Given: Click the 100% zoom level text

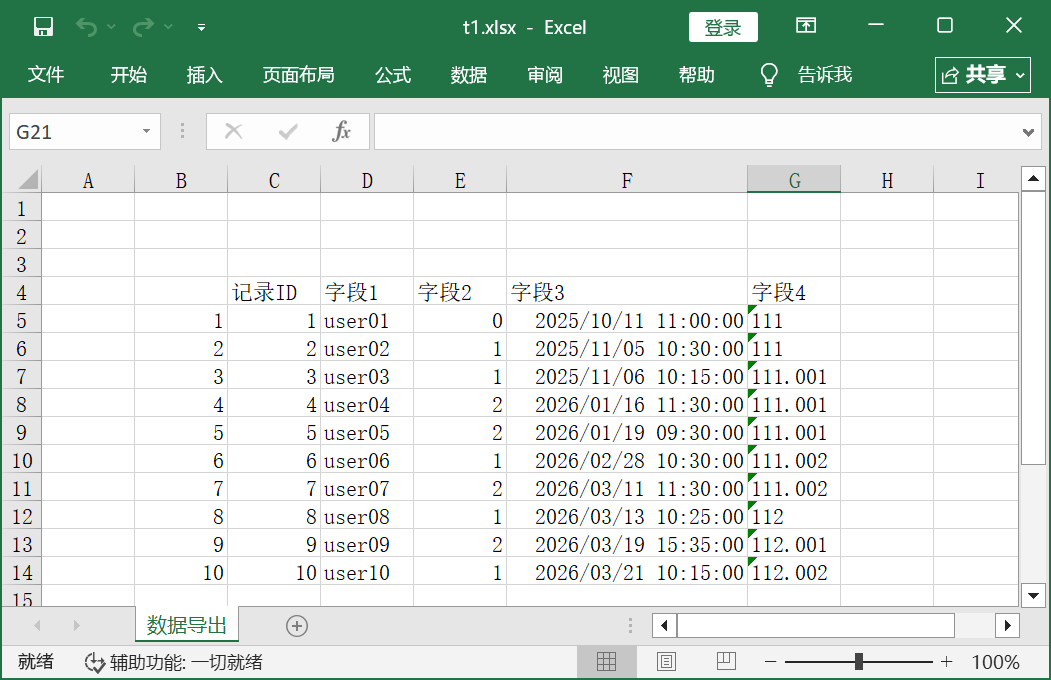Looking at the screenshot, I should [995, 663].
